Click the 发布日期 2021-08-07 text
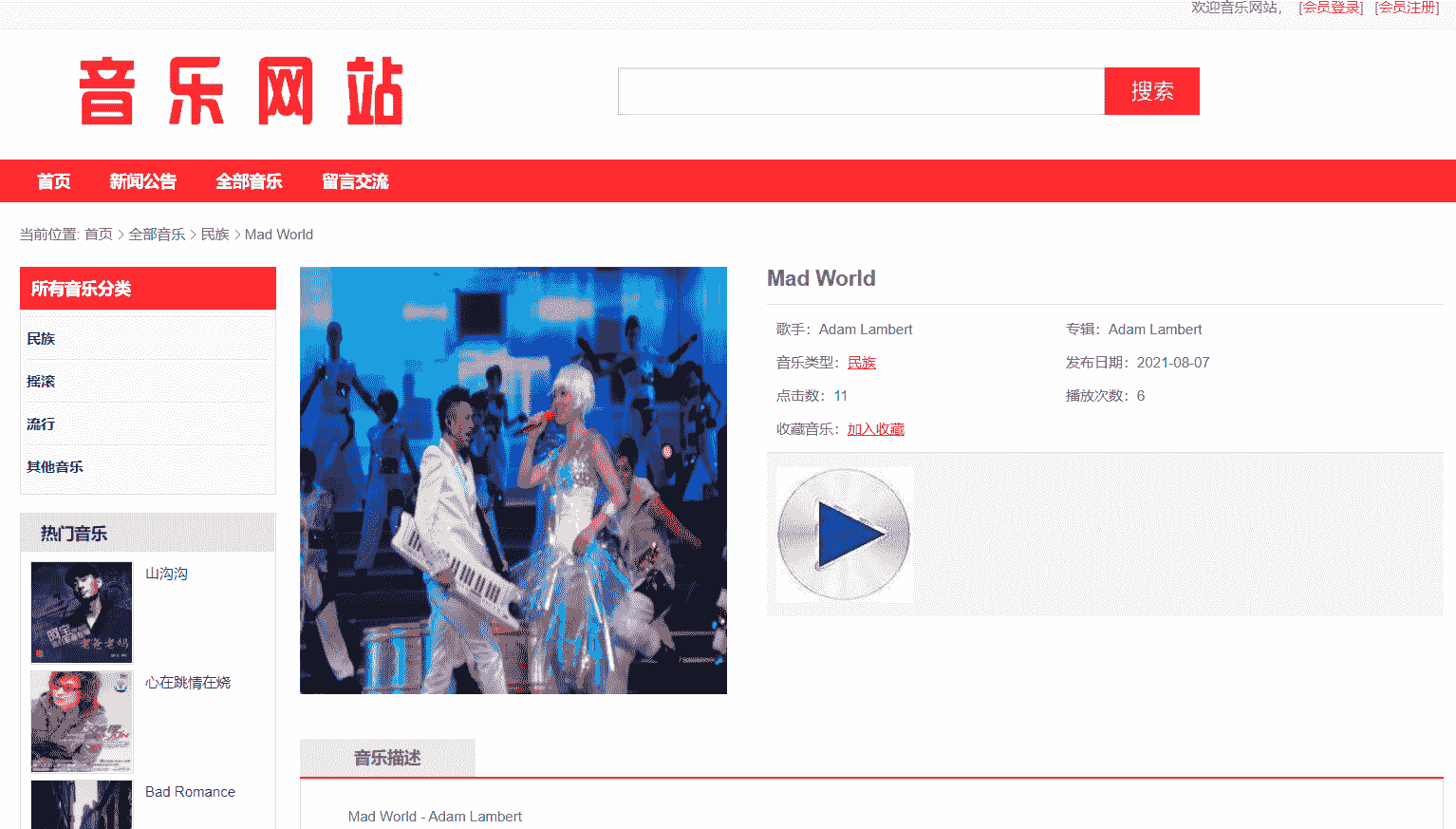This screenshot has height=829, width=1456. click(x=1137, y=363)
